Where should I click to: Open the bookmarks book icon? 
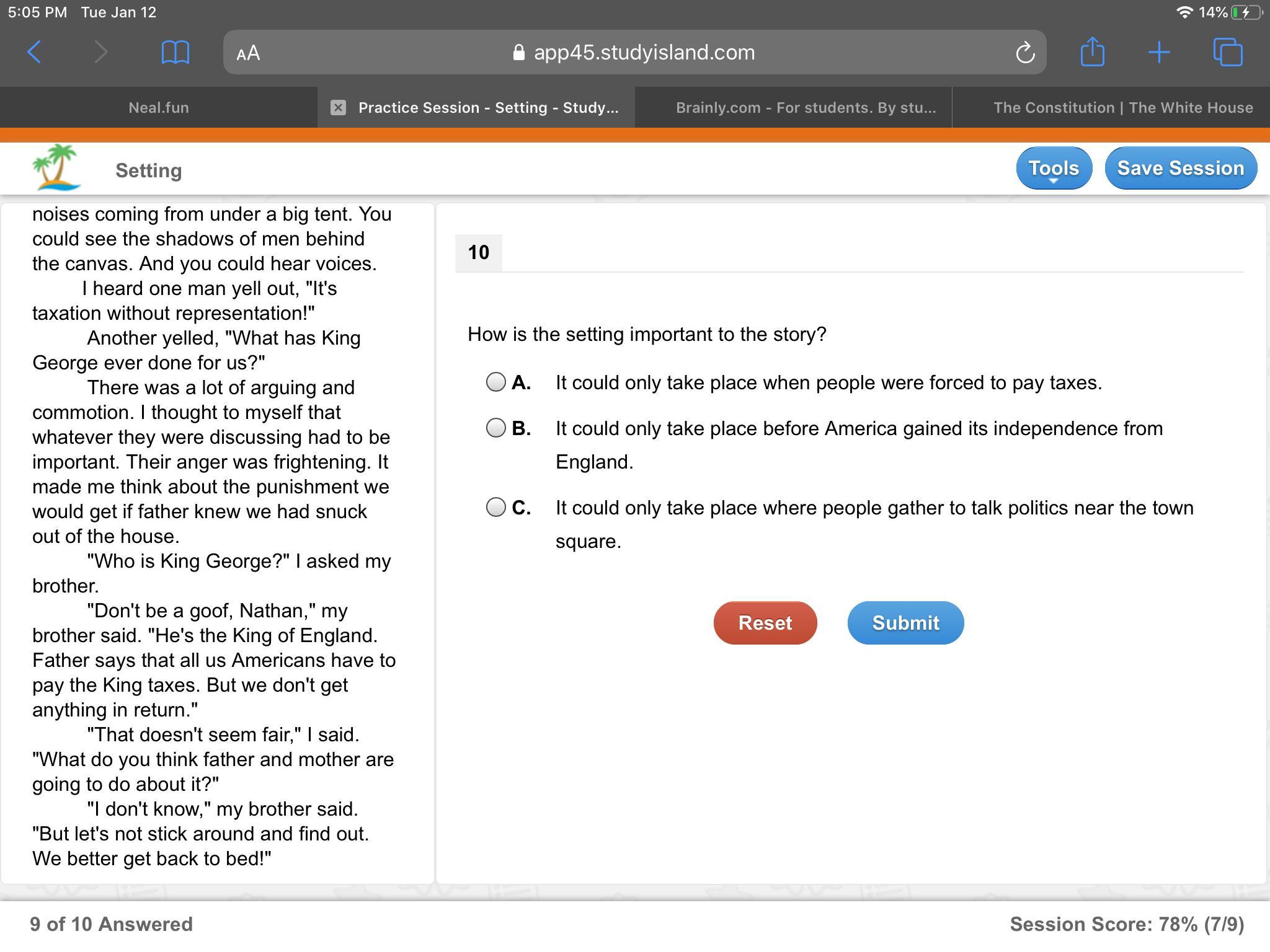click(x=175, y=52)
